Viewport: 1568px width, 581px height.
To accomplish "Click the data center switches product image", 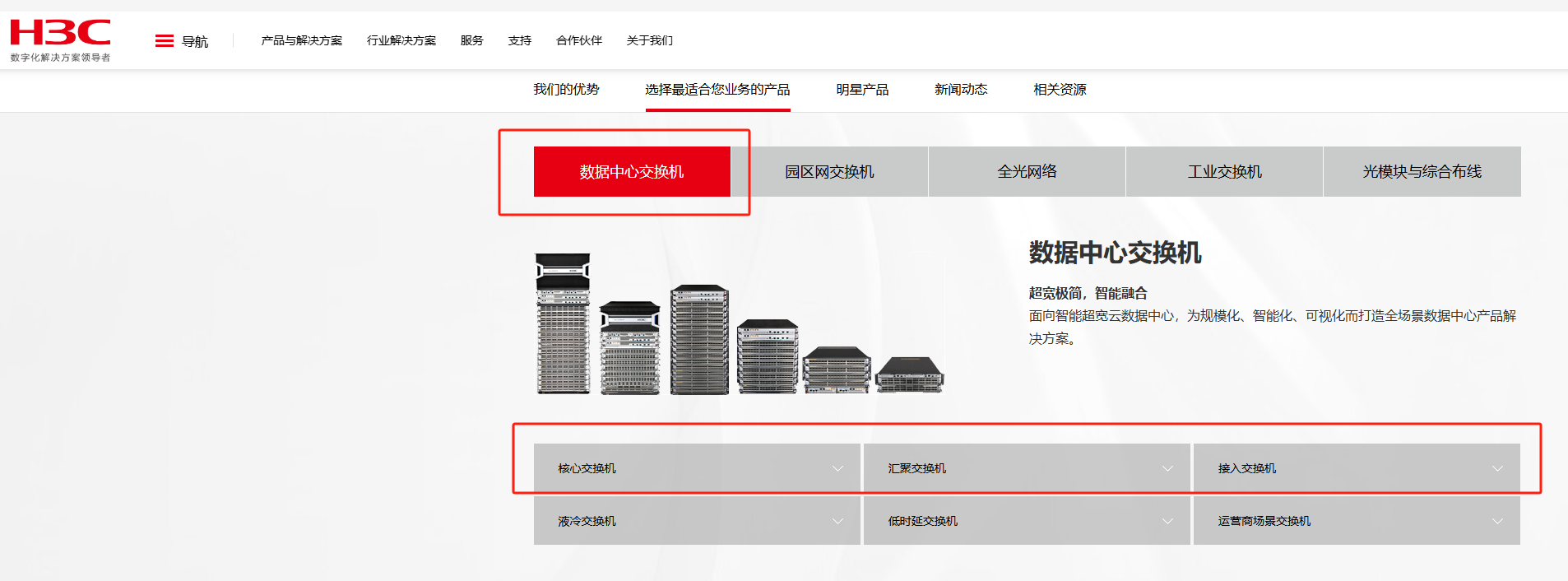I will point(740,324).
